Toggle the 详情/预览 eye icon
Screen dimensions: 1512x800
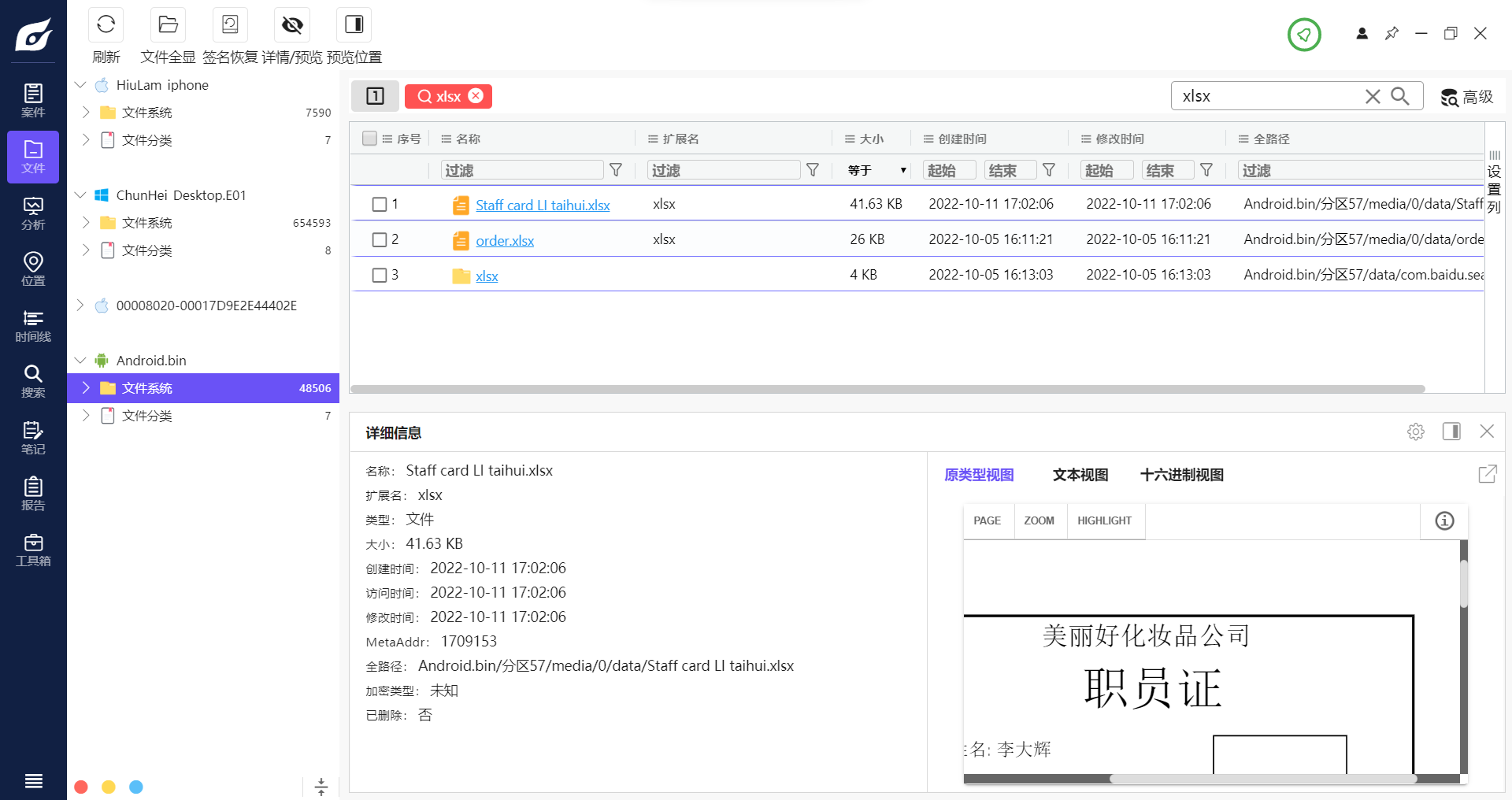point(292,25)
